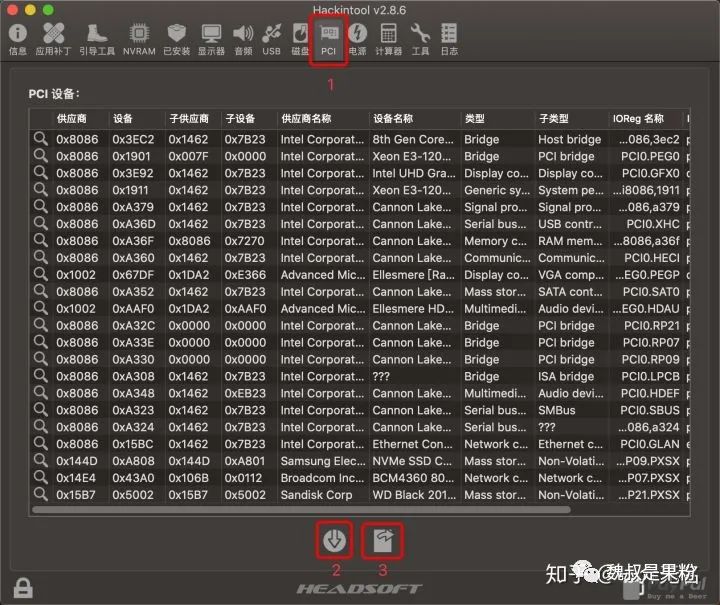Click the horizontal scrollbar under the table
The width and height of the screenshot is (720, 605).
301,510
